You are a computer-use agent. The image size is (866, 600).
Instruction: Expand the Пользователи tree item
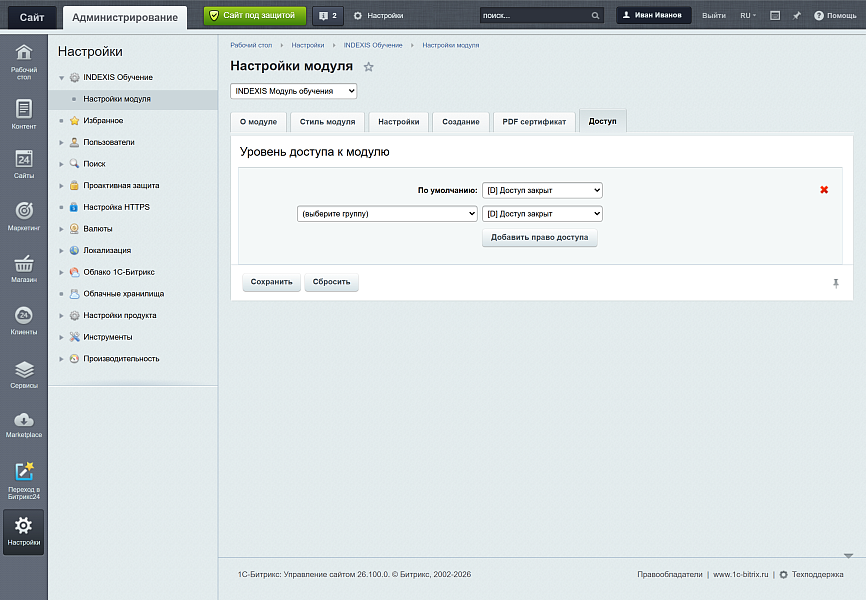[61, 143]
